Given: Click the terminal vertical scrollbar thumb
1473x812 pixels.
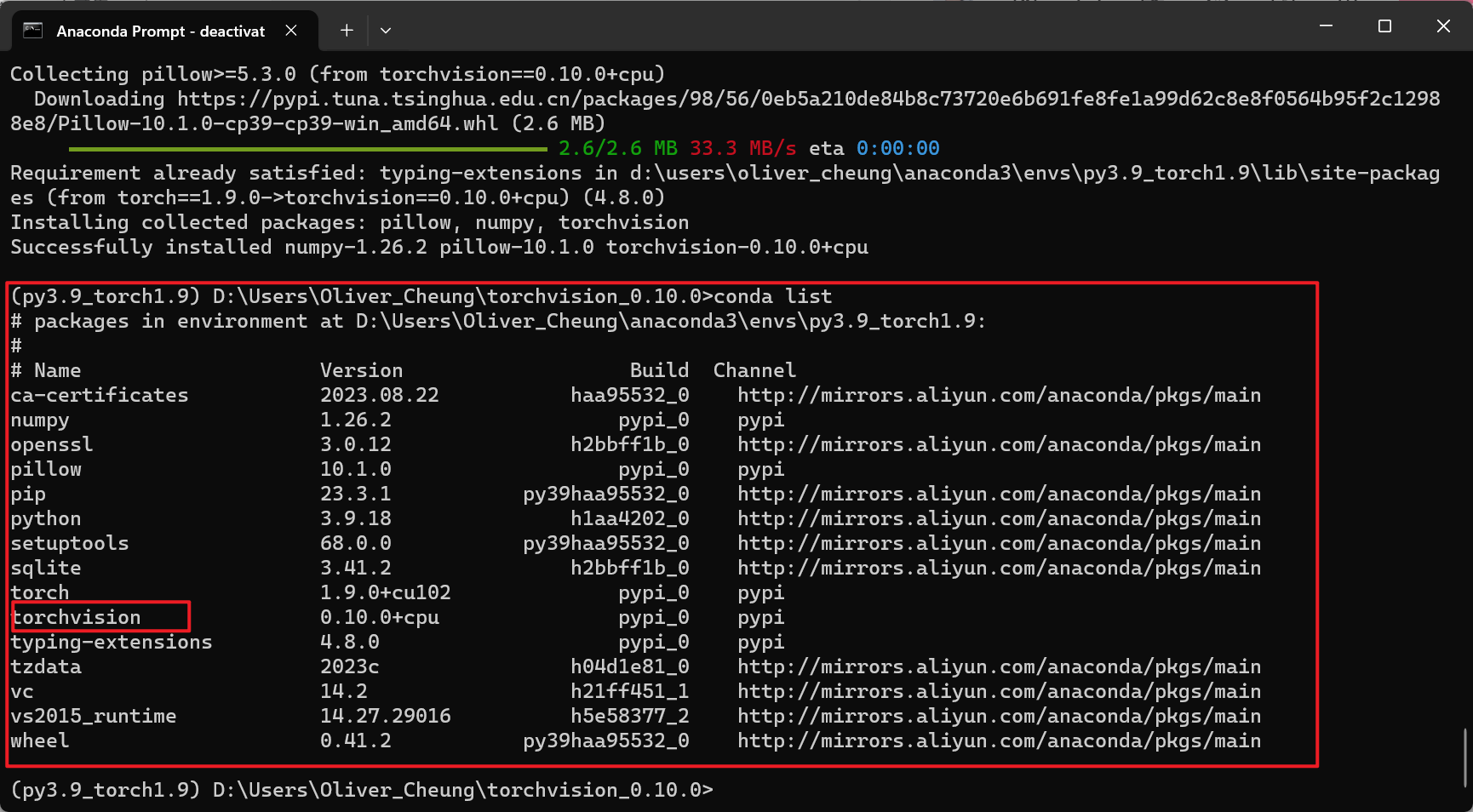Looking at the screenshot, I should click(x=1466, y=758).
